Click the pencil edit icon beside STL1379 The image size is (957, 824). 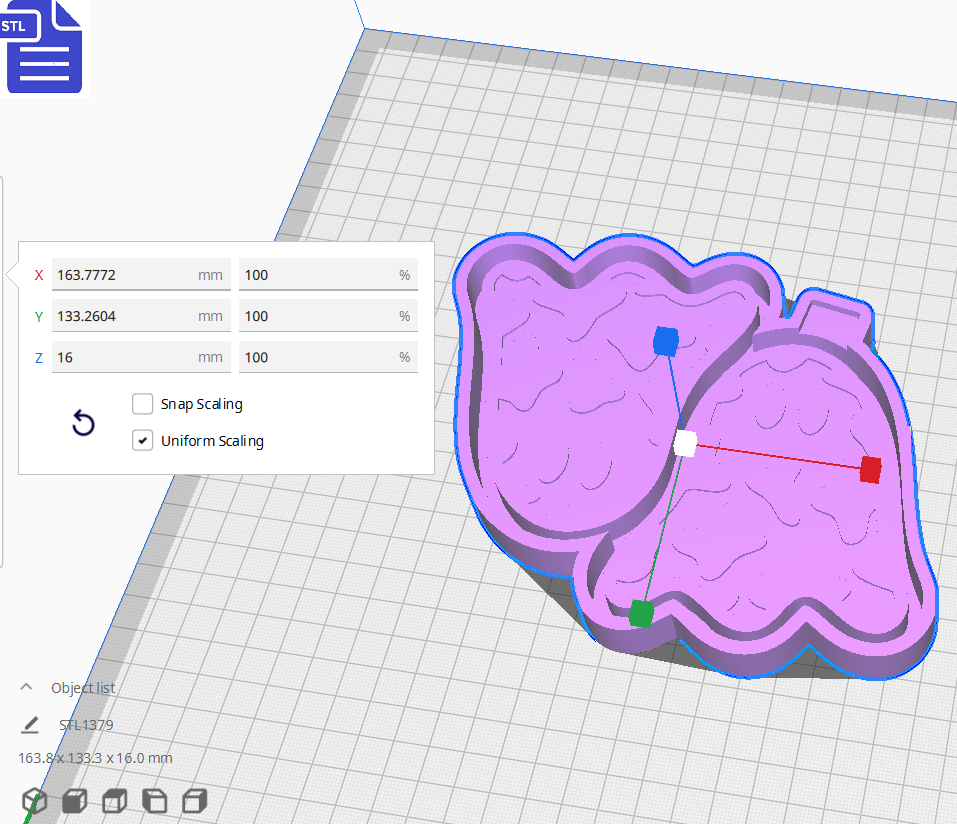pyautogui.click(x=30, y=724)
